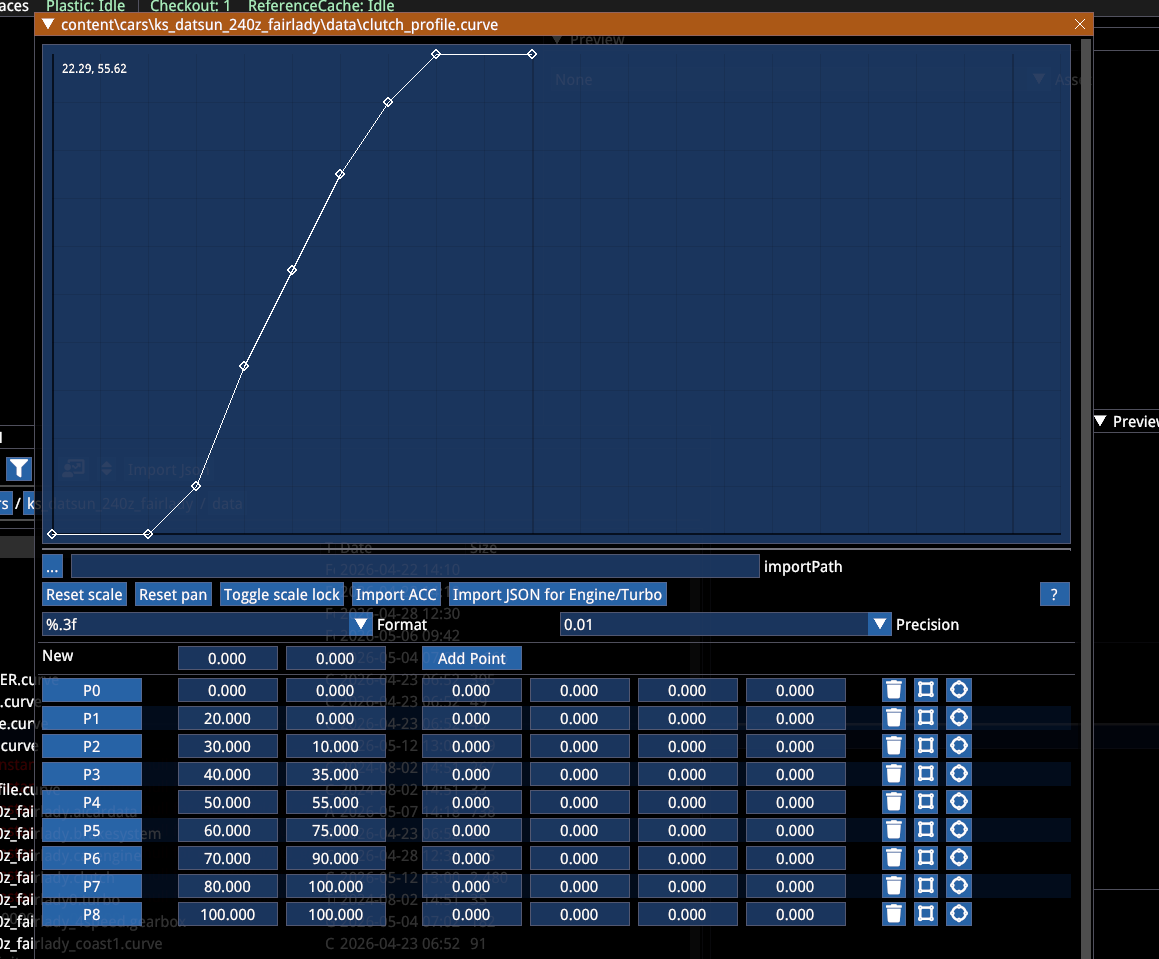Click the square frame icon for P6
The width and height of the screenshot is (1159, 959).
coord(926,858)
